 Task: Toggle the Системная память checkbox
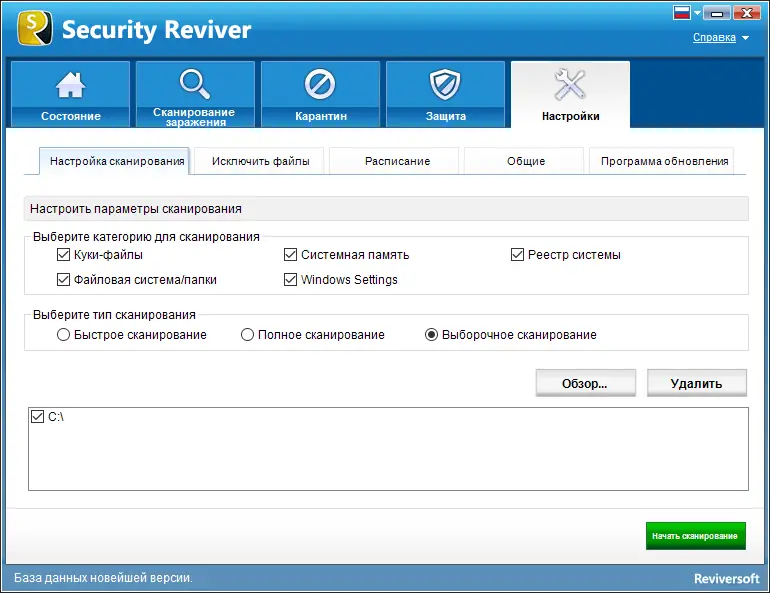[x=291, y=255]
